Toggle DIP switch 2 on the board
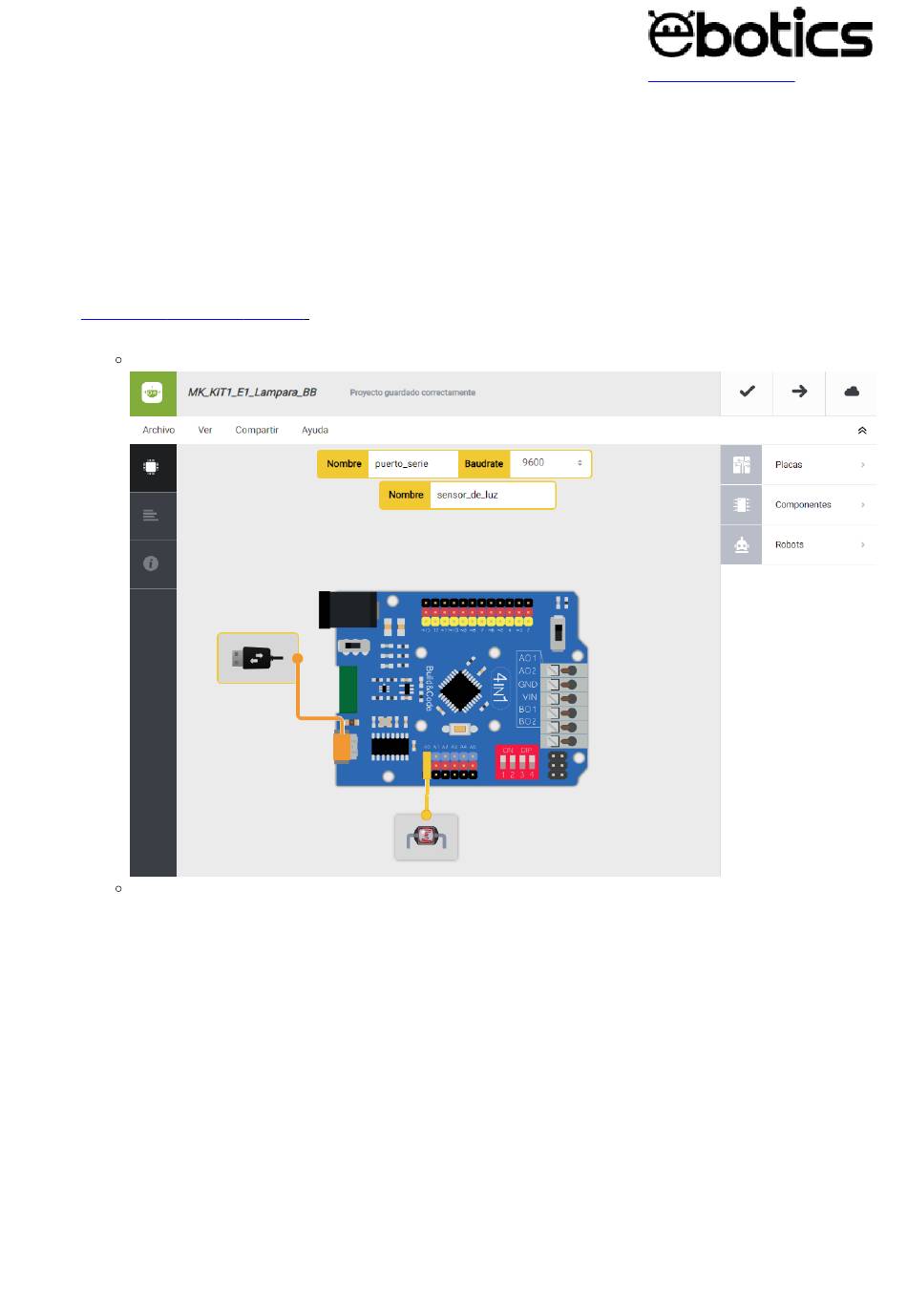Viewport: 907px width, 1316px height. [x=513, y=764]
